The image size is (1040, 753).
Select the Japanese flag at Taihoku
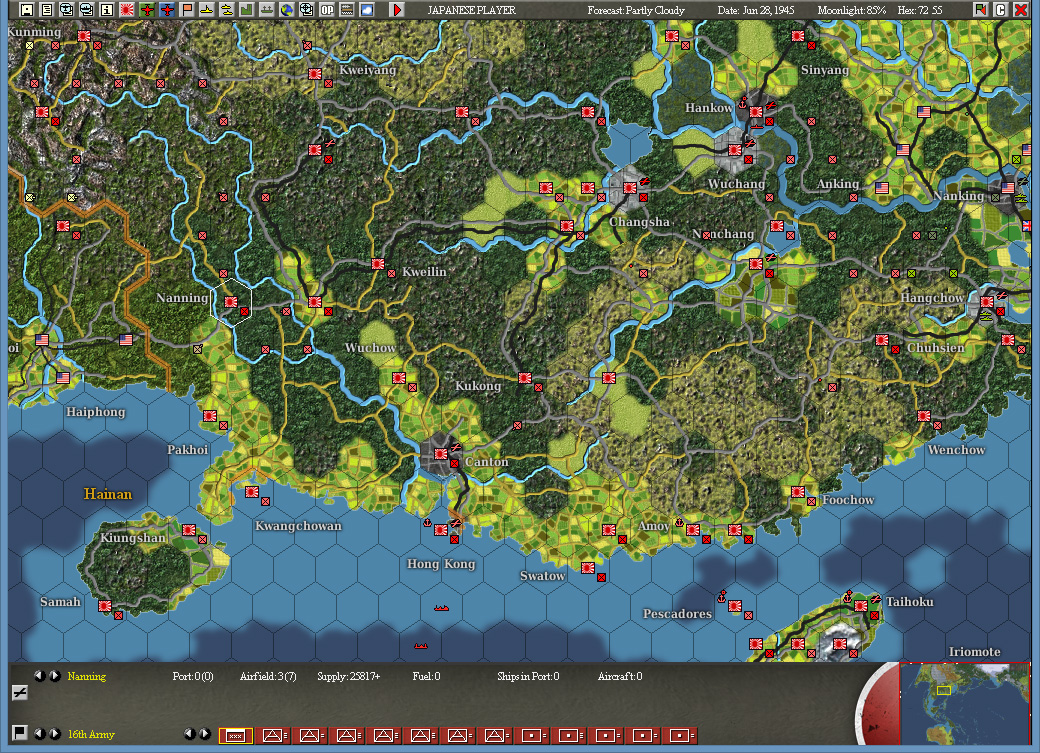(x=861, y=606)
